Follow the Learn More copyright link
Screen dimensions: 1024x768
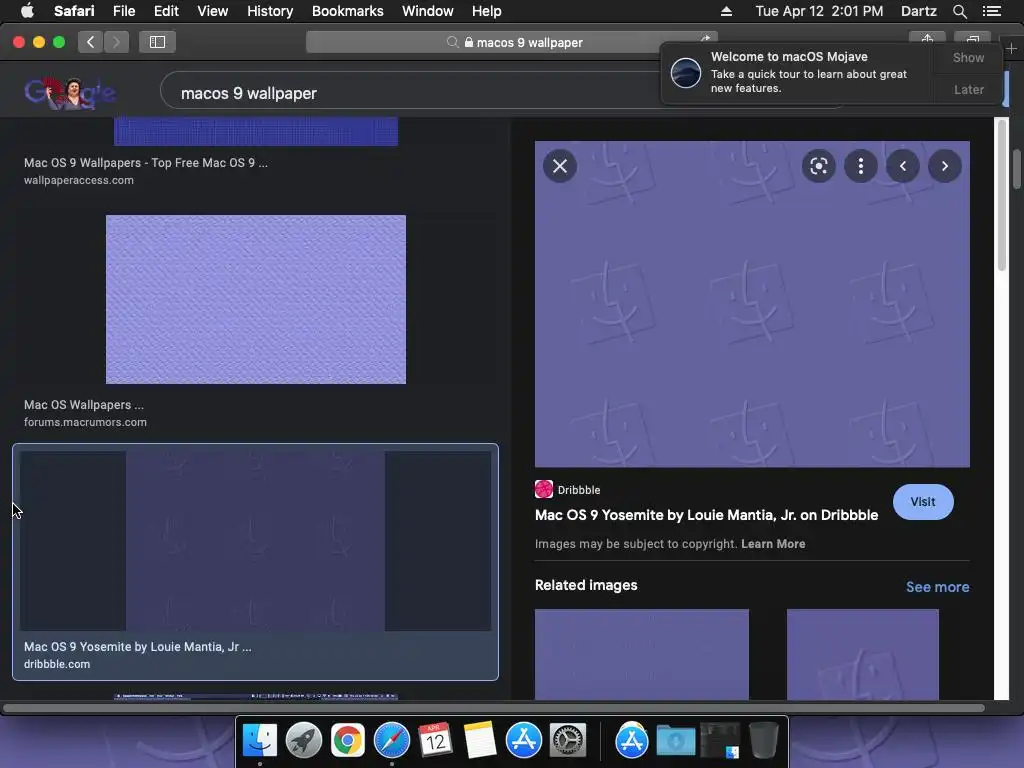tap(773, 543)
